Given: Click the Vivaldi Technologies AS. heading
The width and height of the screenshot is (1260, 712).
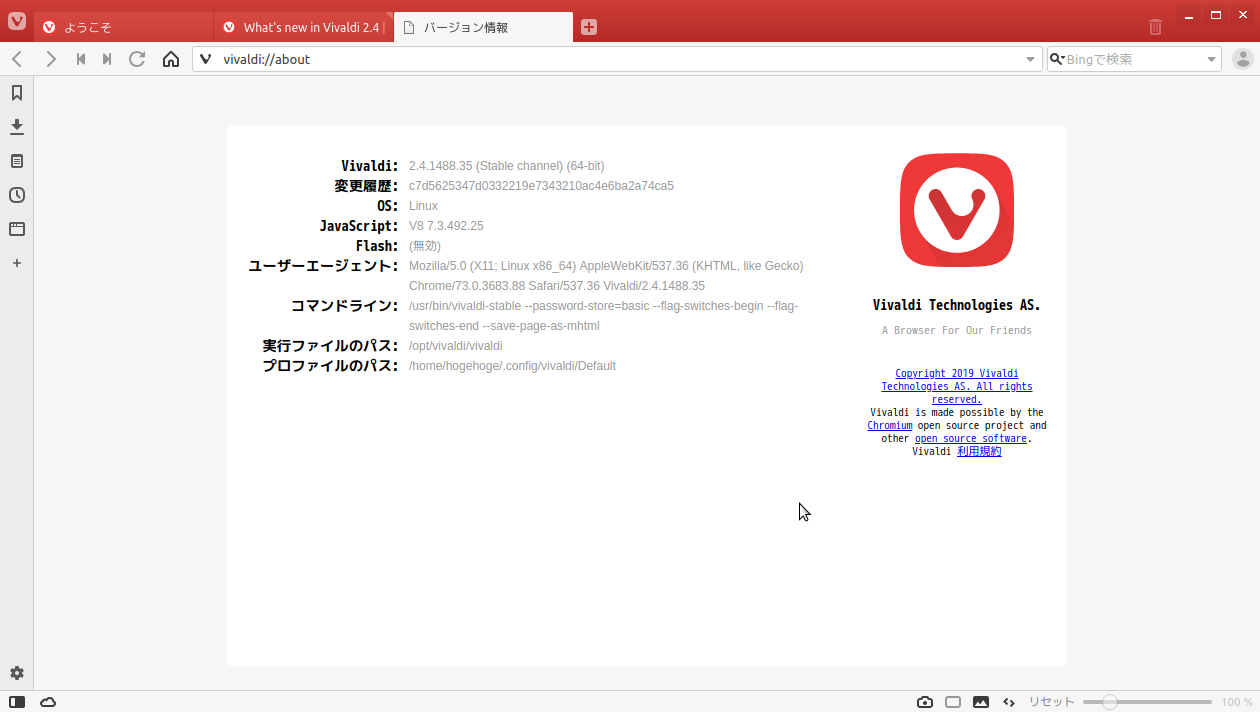Looking at the screenshot, I should [x=957, y=305].
